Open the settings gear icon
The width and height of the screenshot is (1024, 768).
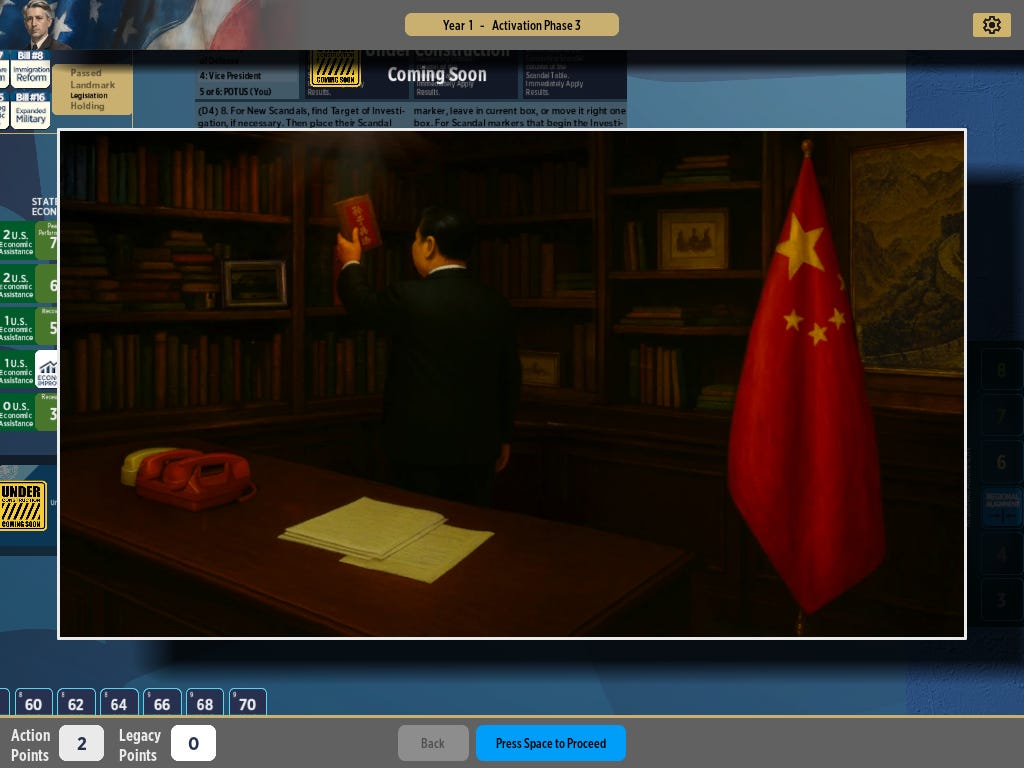(991, 25)
